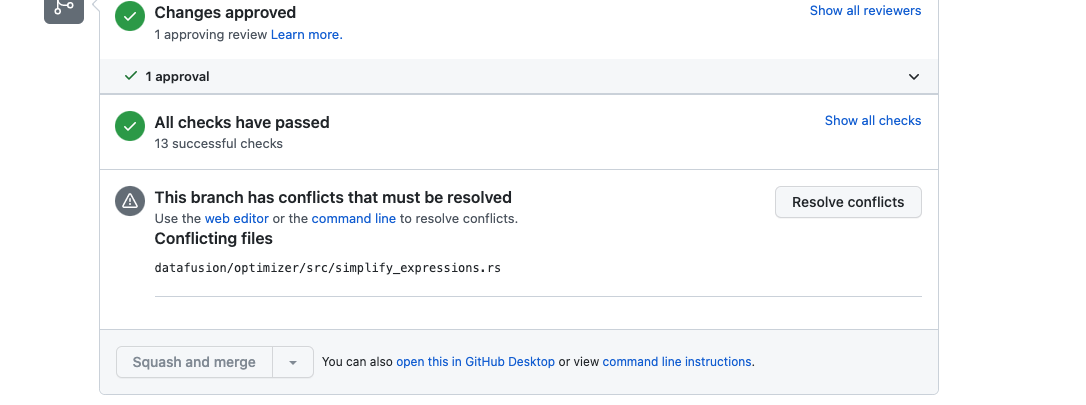Click the branch has conflicts heading
This screenshot has width=1086, height=405.
coord(333,197)
